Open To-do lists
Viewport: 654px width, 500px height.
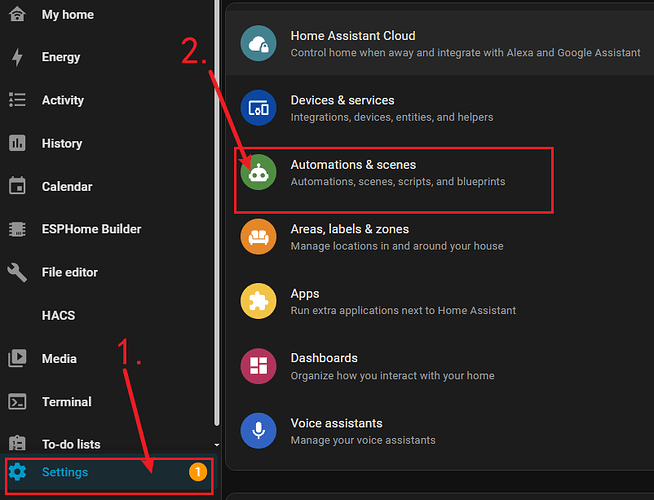coord(108,444)
